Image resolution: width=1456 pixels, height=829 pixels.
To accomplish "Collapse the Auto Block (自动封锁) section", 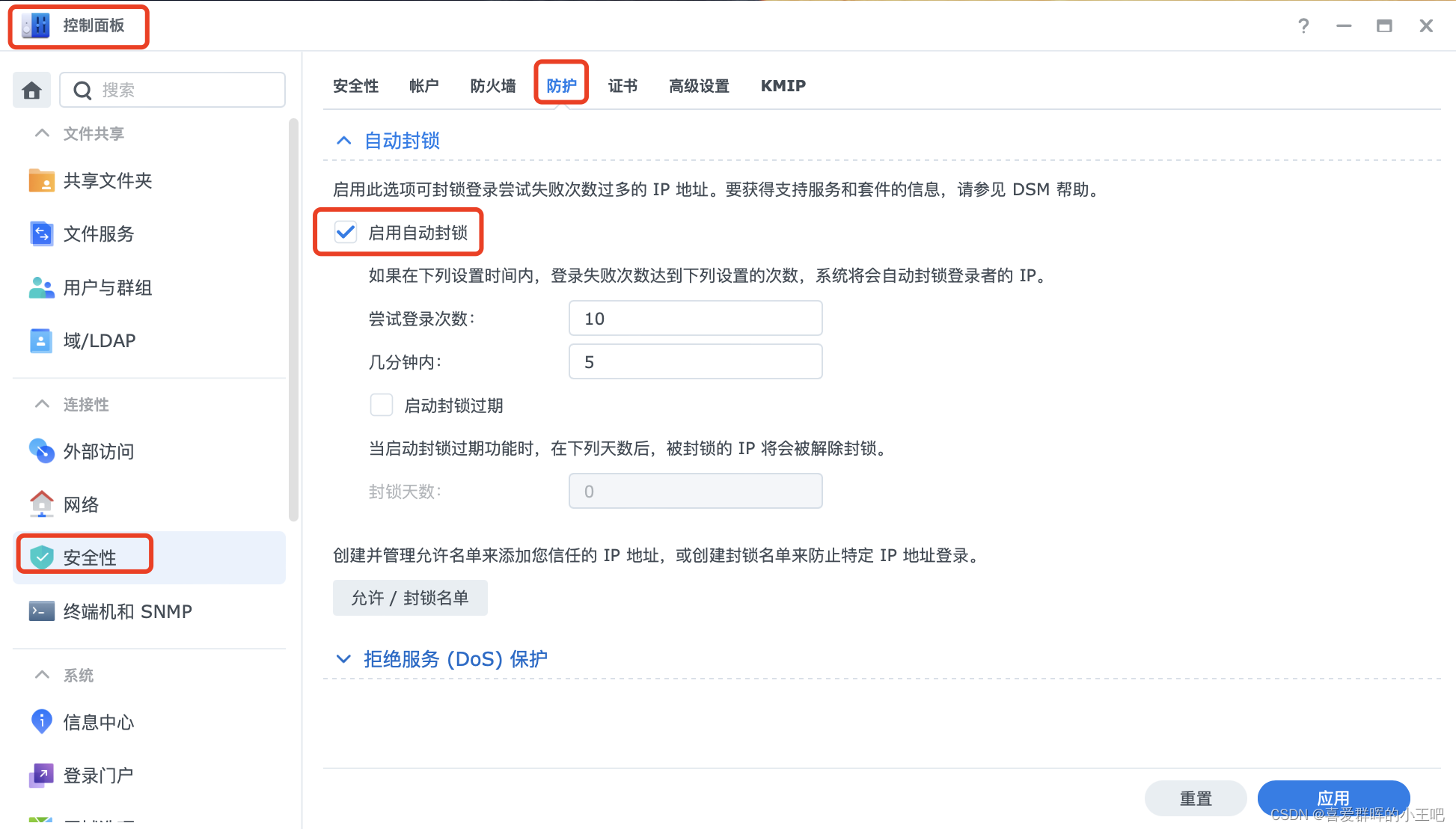I will click(x=343, y=141).
